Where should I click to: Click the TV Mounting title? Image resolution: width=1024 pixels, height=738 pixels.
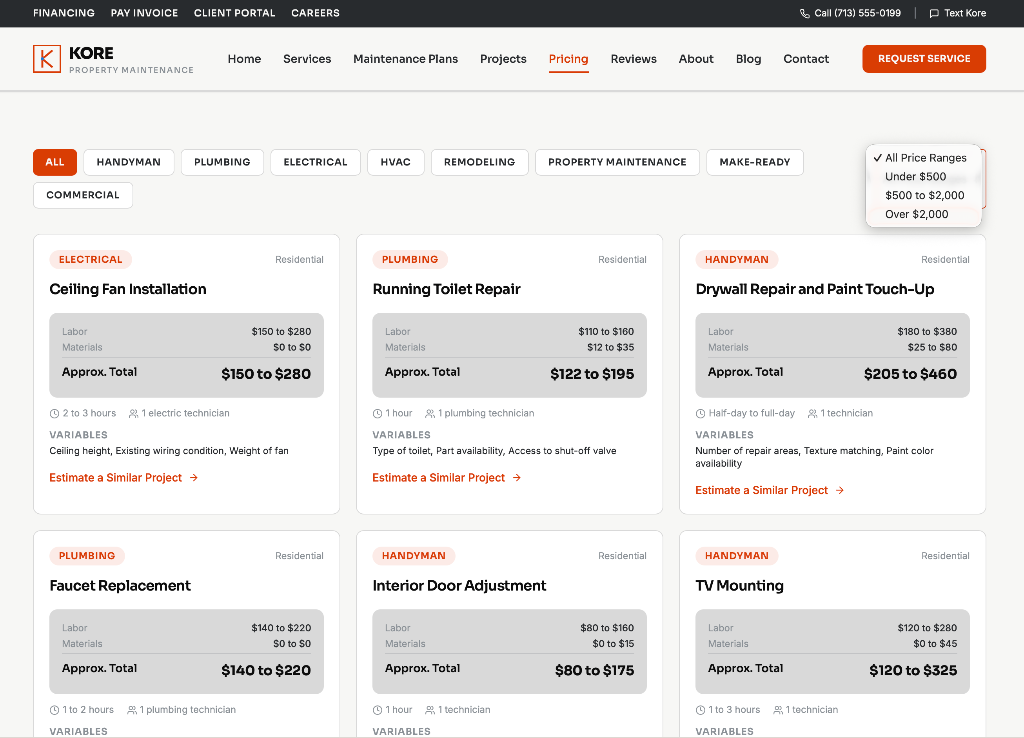coord(739,586)
